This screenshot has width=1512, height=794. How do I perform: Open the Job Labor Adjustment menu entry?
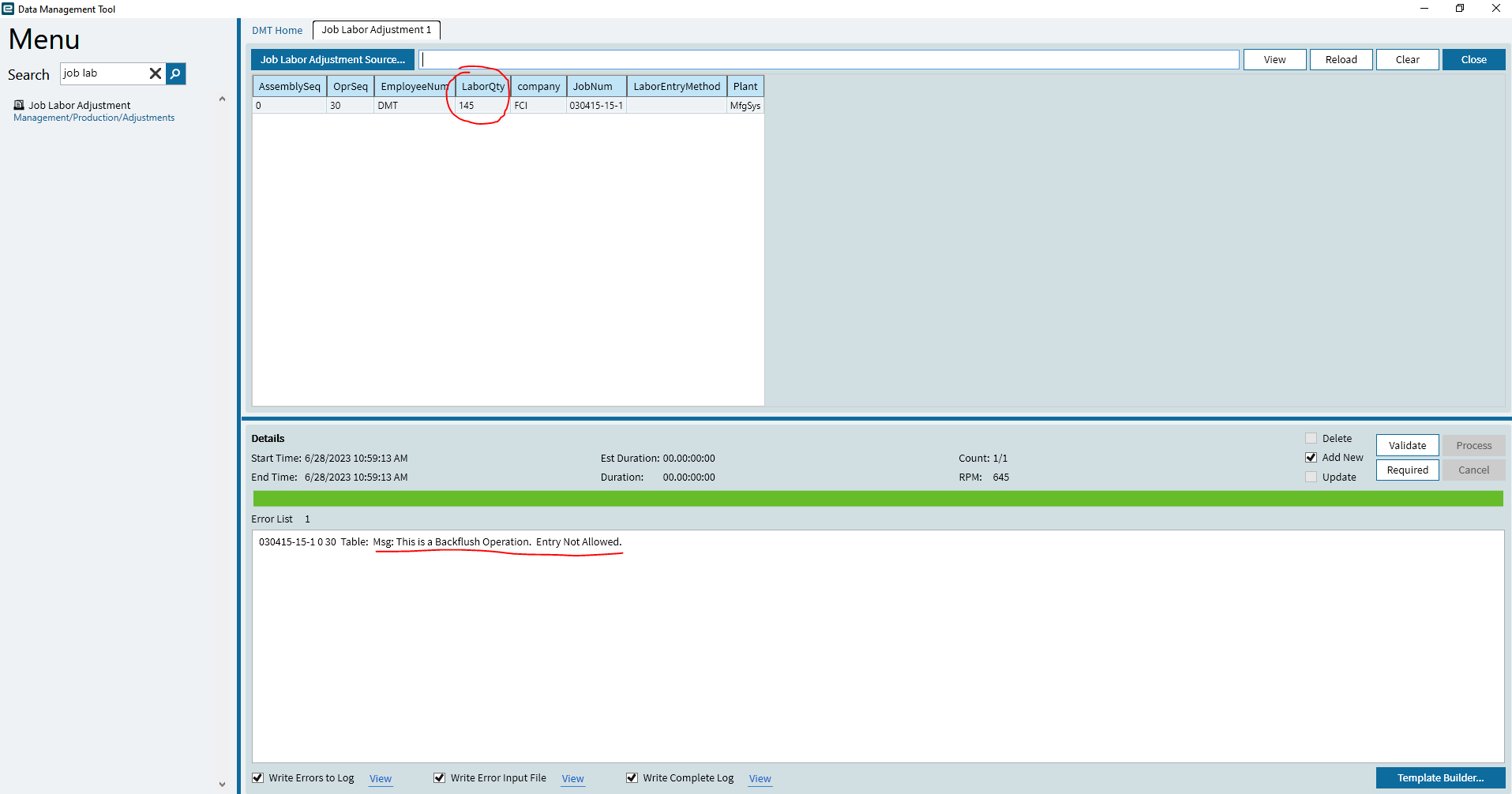[80, 105]
